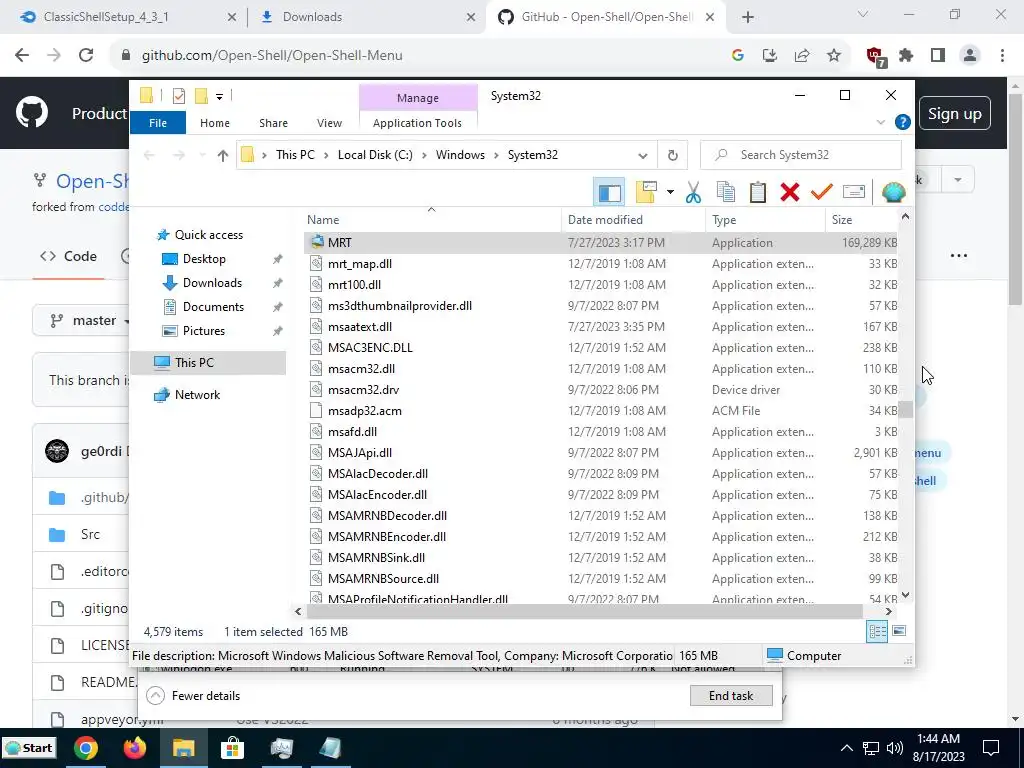Sort by Date modified column header
Screen dimensions: 1024x768
[633, 220]
